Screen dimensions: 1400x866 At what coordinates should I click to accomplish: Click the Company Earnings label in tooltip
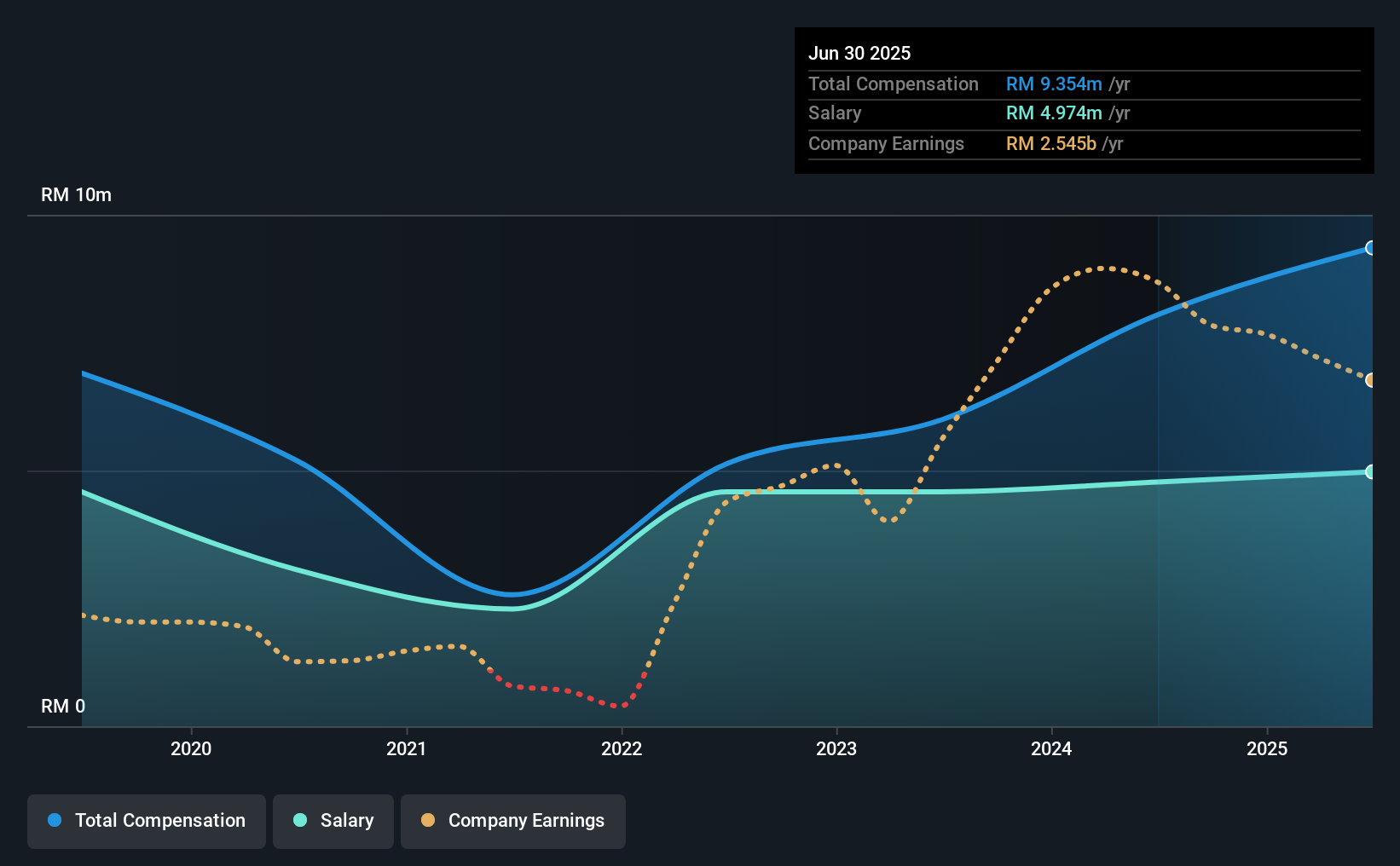point(886,144)
